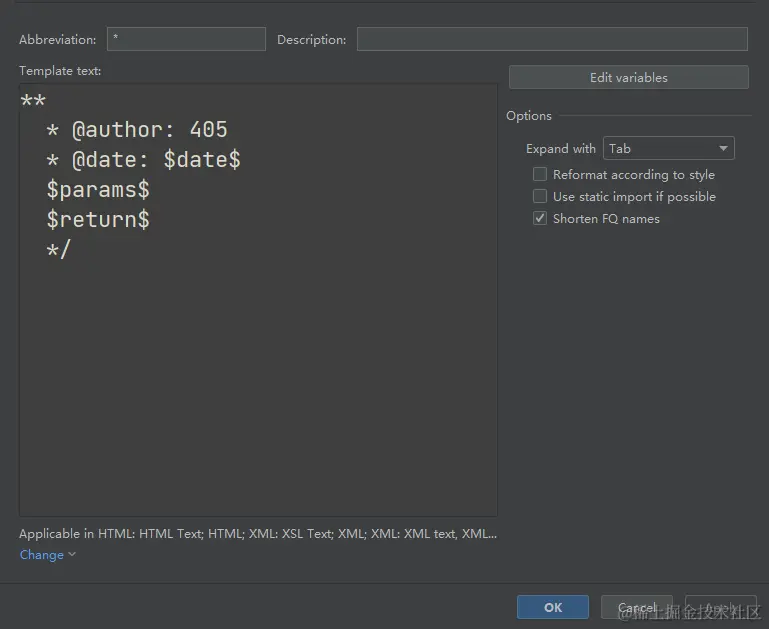Expand the chevron next to Change
The width and height of the screenshot is (769, 629).
(x=72, y=554)
